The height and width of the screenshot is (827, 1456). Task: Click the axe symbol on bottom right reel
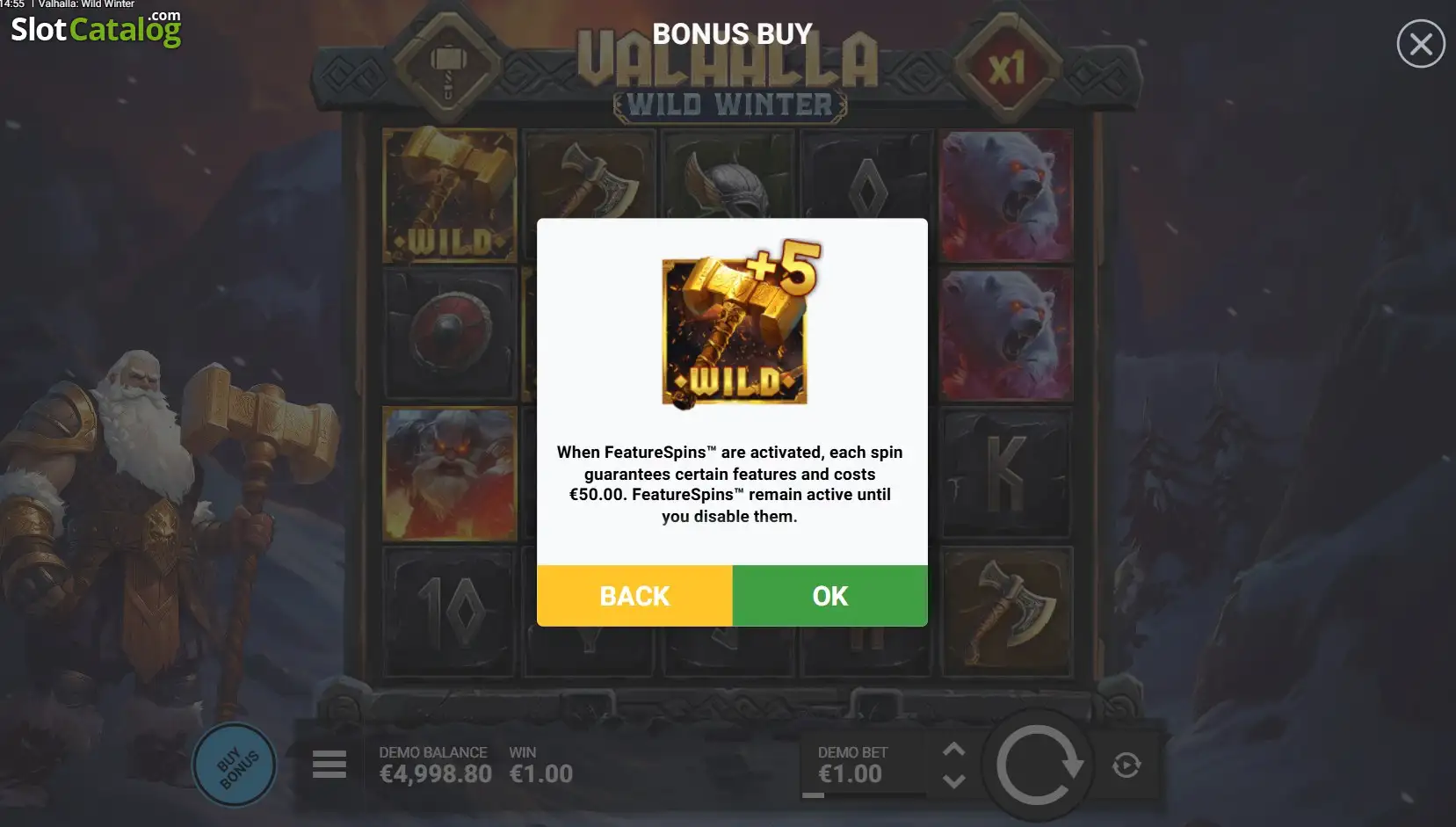pyautogui.click(x=1006, y=613)
